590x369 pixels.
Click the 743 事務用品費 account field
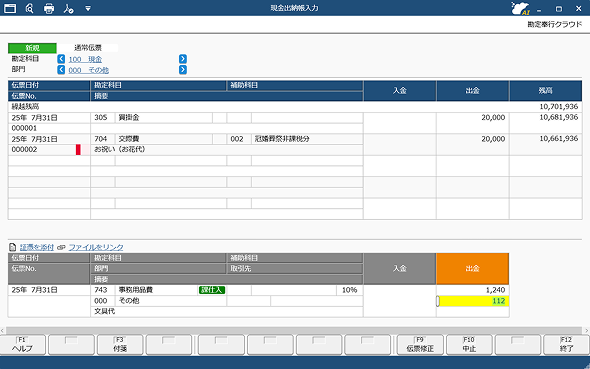click(144, 290)
